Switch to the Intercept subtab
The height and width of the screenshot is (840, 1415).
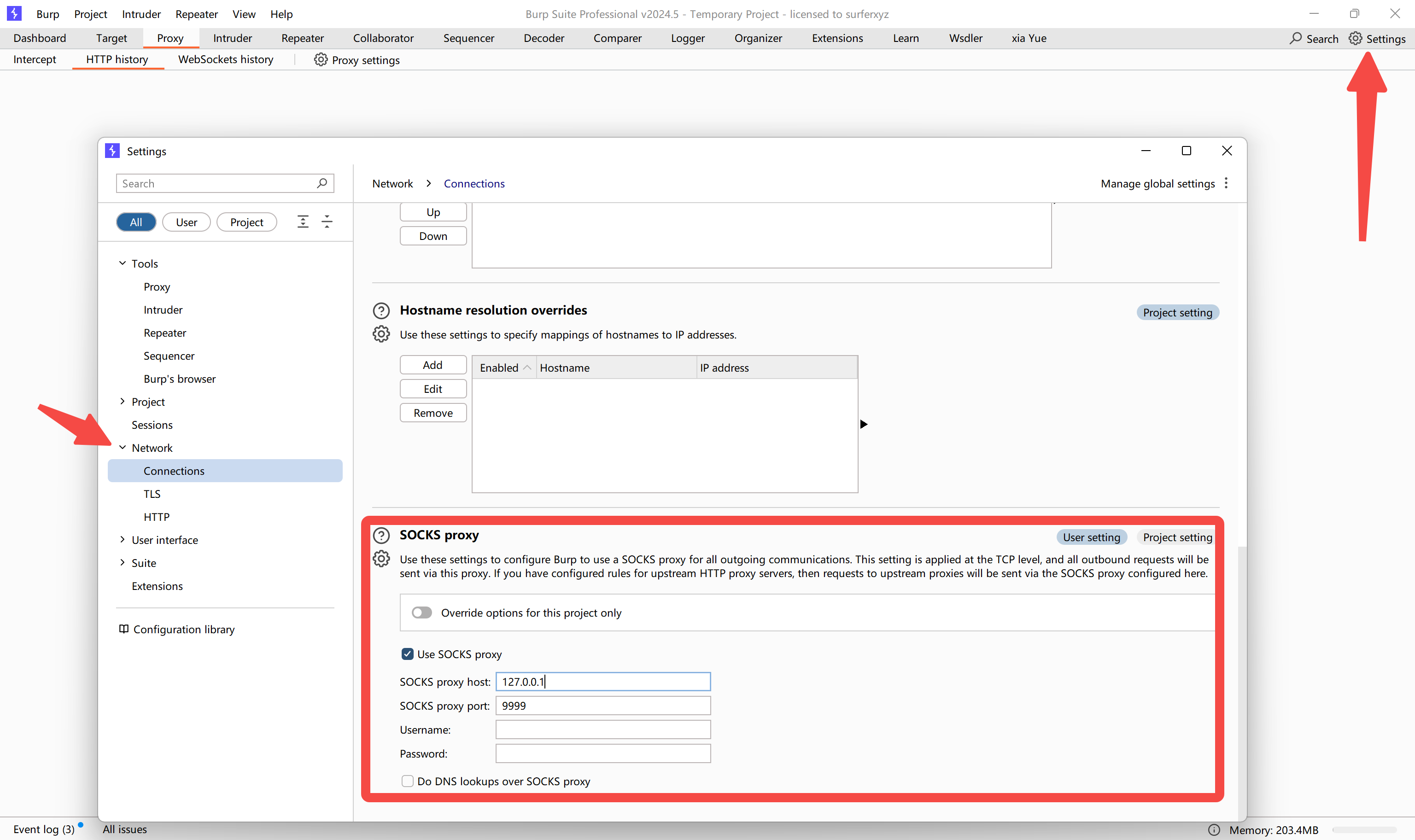[x=35, y=59]
